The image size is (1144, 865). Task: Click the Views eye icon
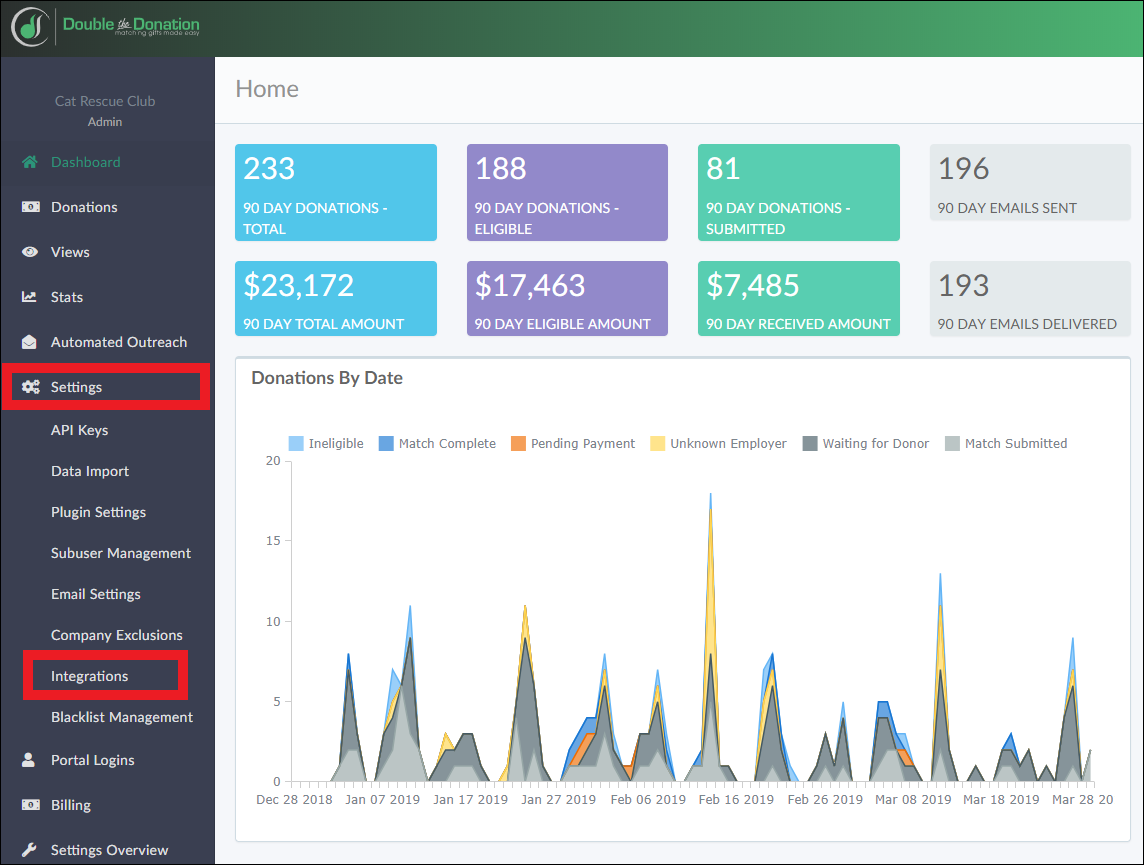click(30, 252)
